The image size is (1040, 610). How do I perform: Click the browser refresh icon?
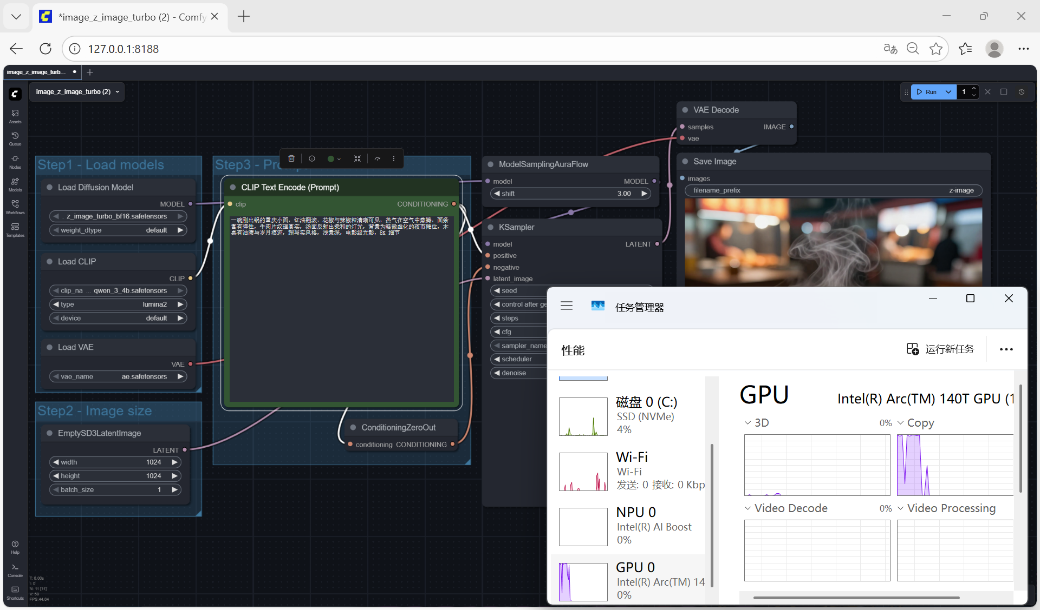[x=45, y=48]
